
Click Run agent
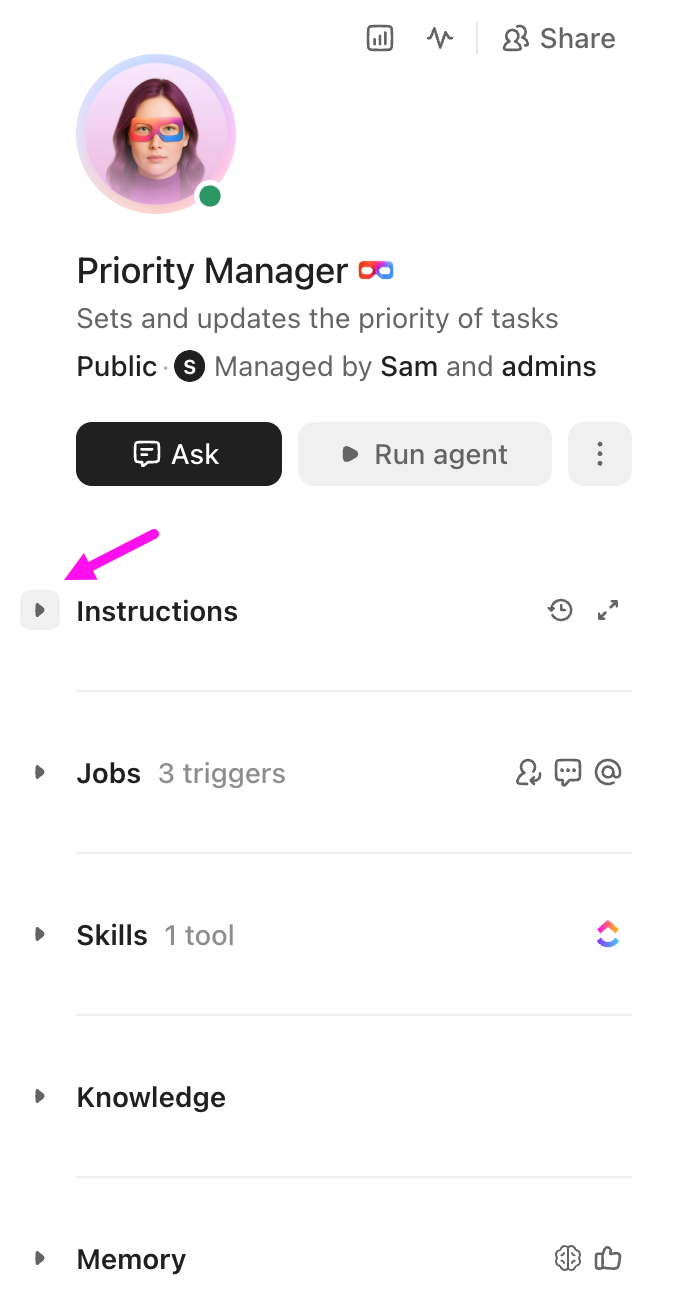pos(424,454)
